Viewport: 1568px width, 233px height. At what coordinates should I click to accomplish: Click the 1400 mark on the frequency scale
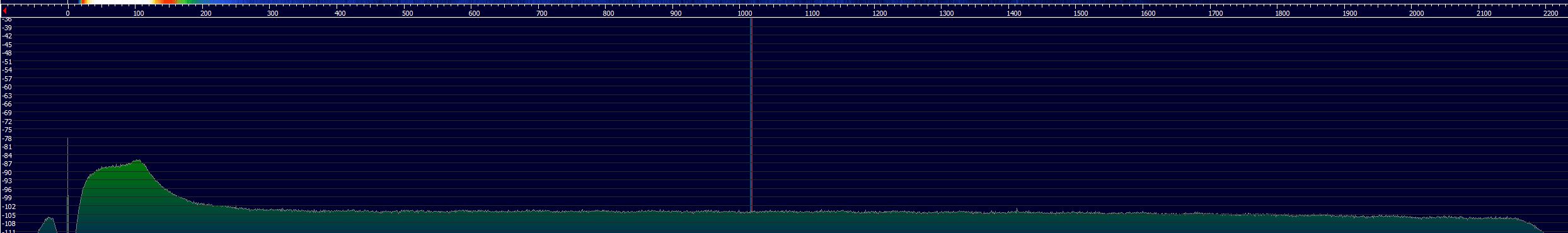1014,13
